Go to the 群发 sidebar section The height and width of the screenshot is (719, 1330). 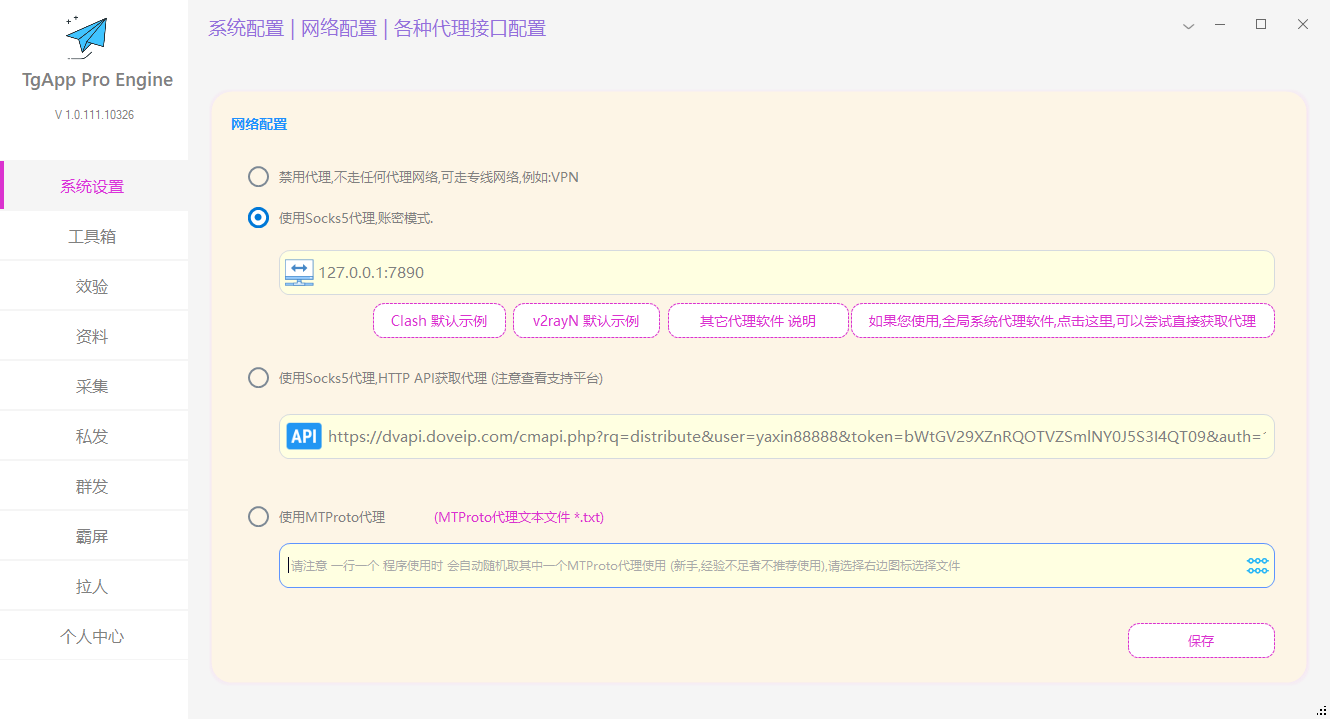(x=92, y=487)
